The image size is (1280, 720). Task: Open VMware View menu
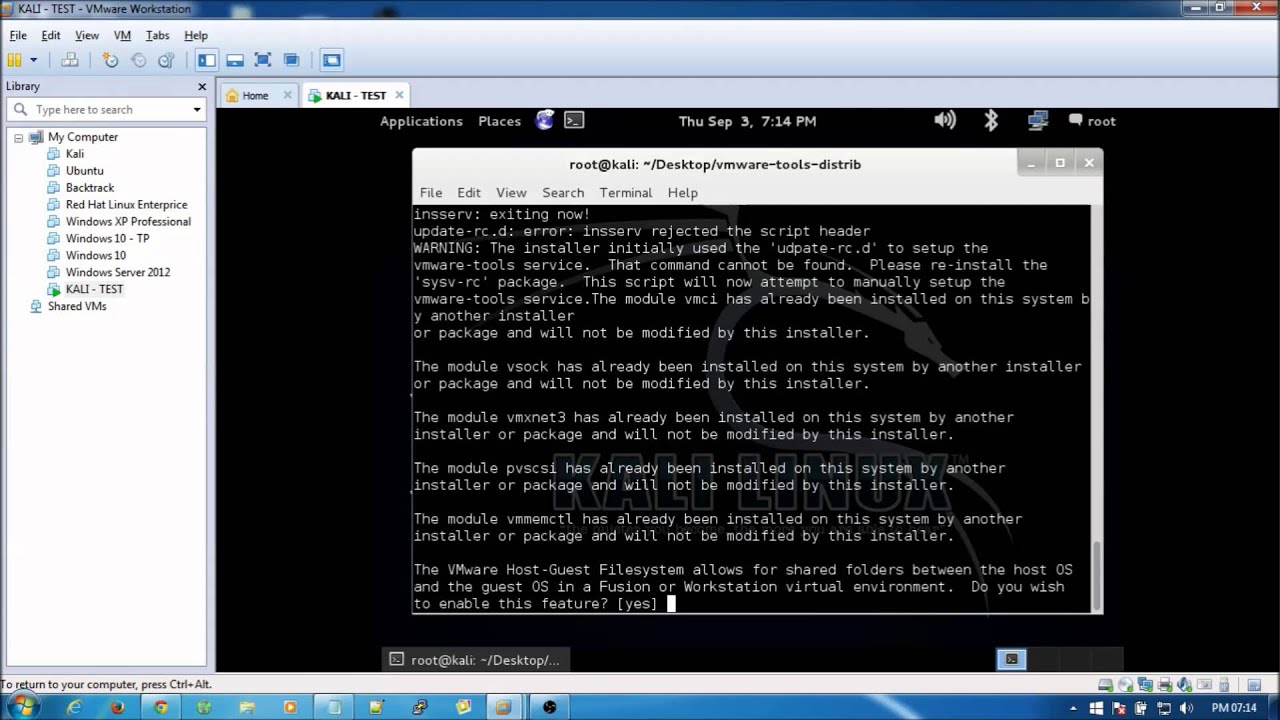(x=87, y=35)
